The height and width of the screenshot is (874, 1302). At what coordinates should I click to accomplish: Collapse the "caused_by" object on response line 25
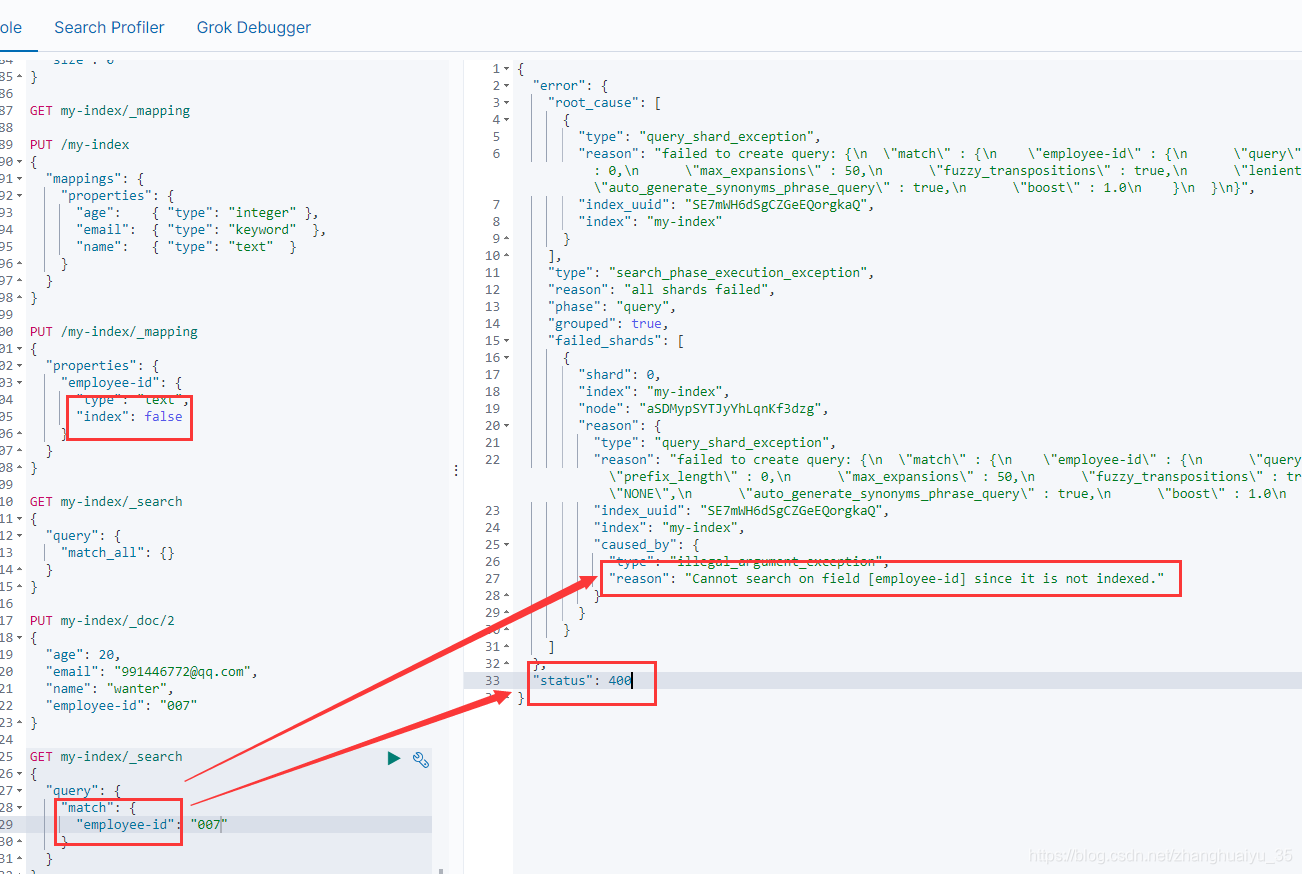508,544
